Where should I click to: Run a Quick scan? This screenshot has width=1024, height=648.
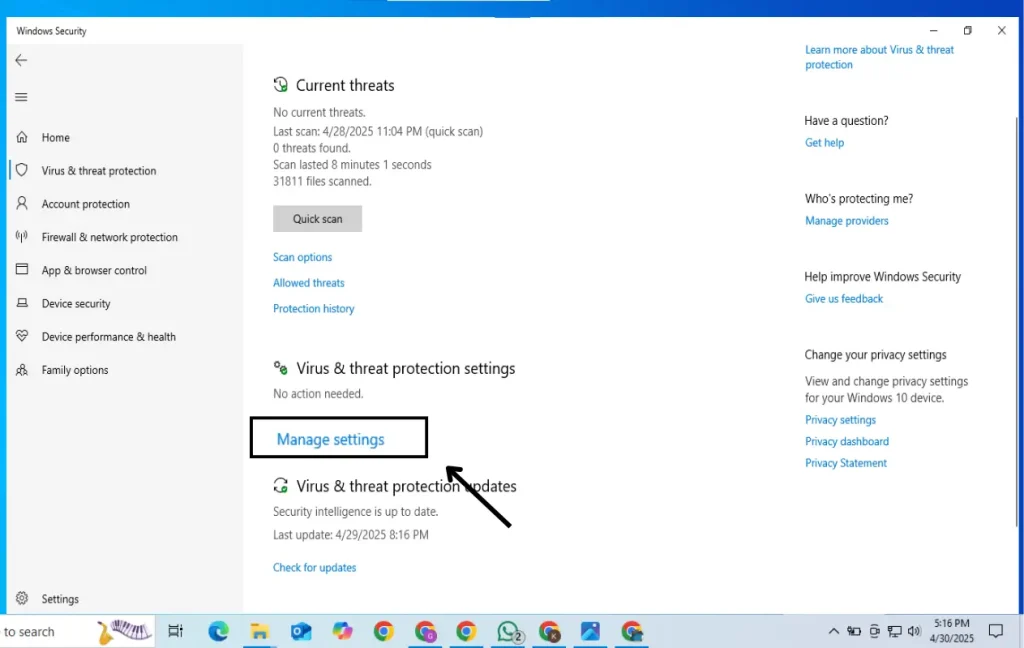[317, 218]
